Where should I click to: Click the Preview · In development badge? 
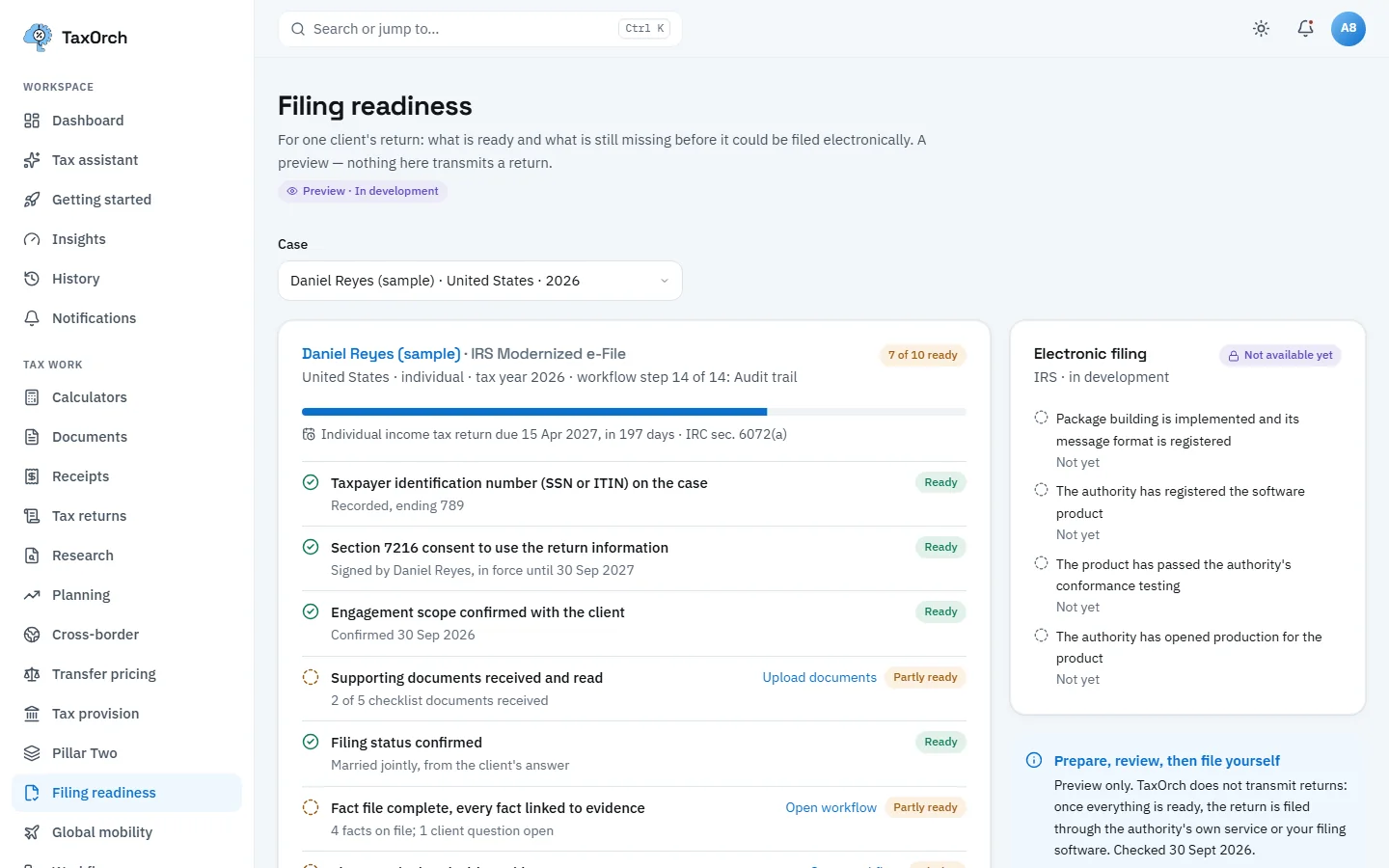tap(363, 191)
